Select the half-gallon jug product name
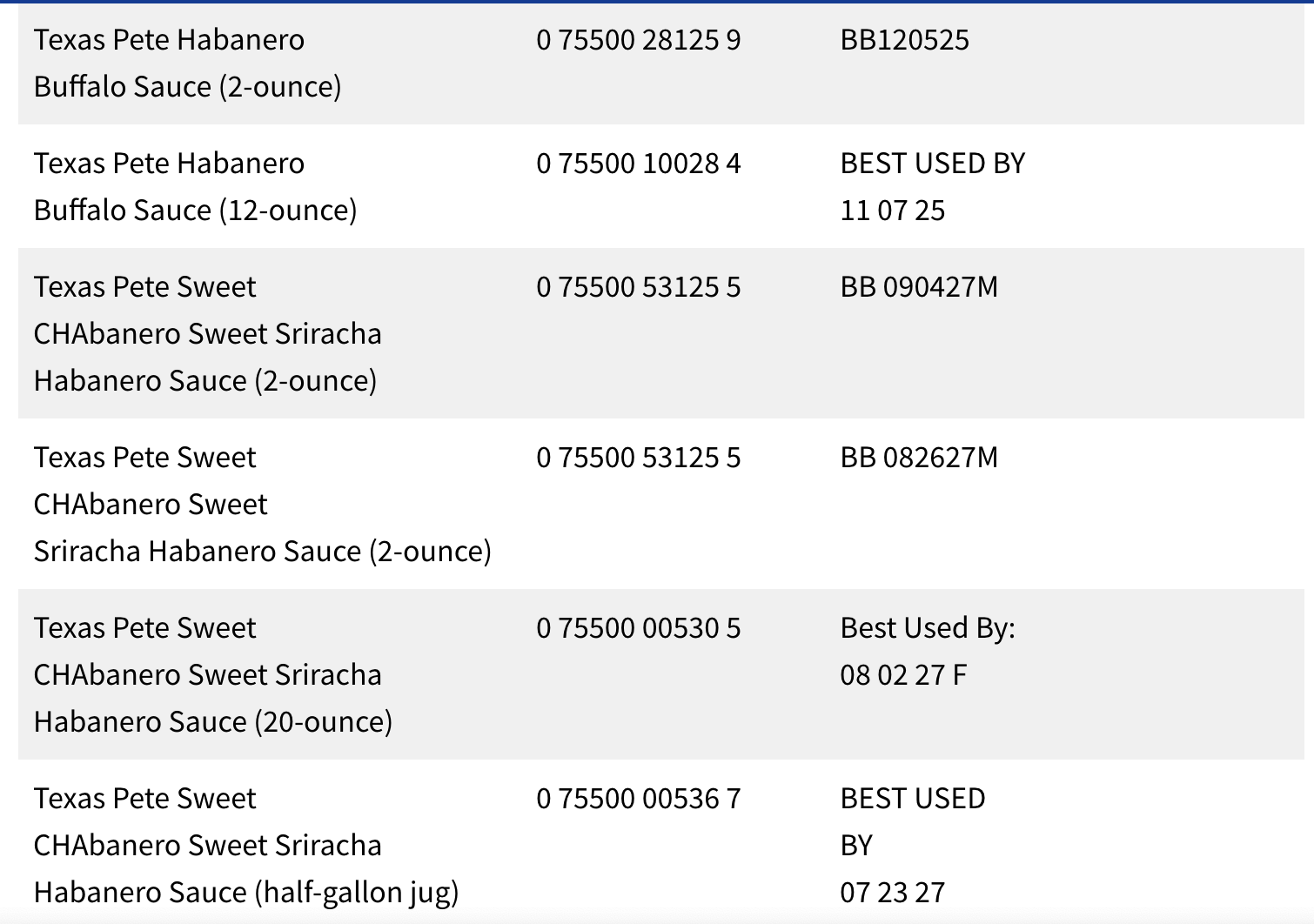The width and height of the screenshot is (1314, 924). pyautogui.click(x=245, y=846)
